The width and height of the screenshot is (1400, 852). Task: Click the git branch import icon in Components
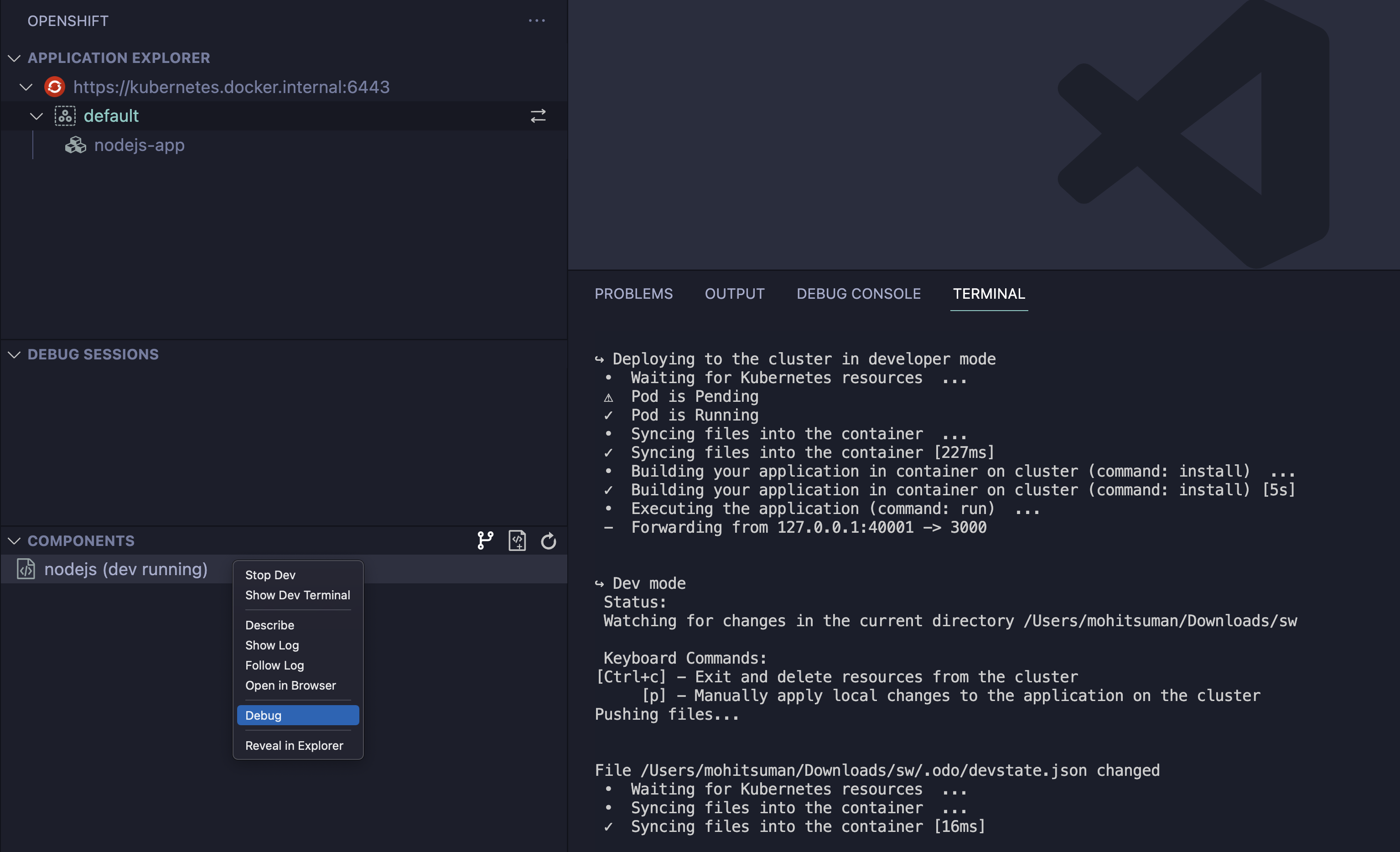point(485,540)
